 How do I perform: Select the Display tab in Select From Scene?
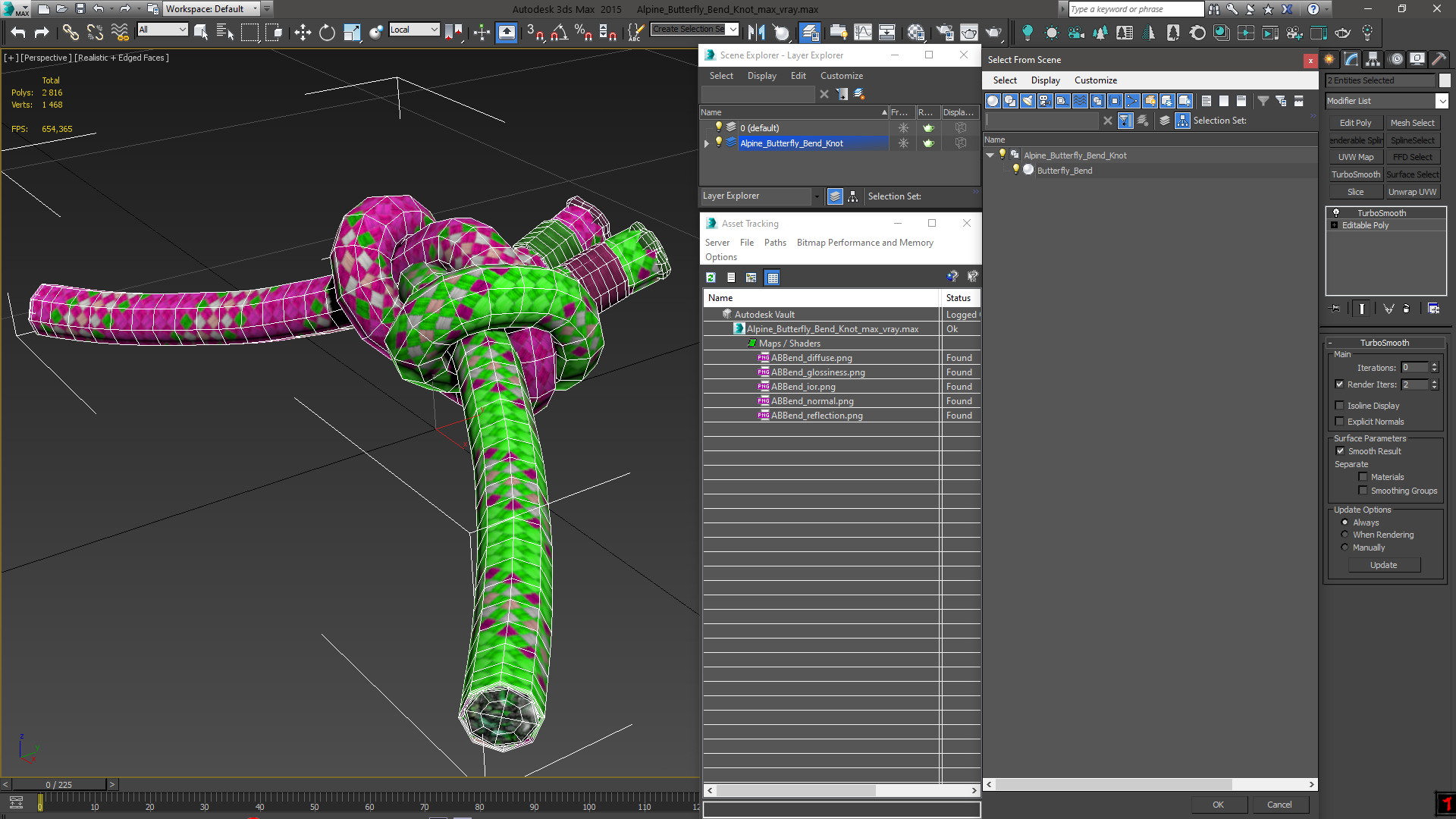tap(1044, 79)
